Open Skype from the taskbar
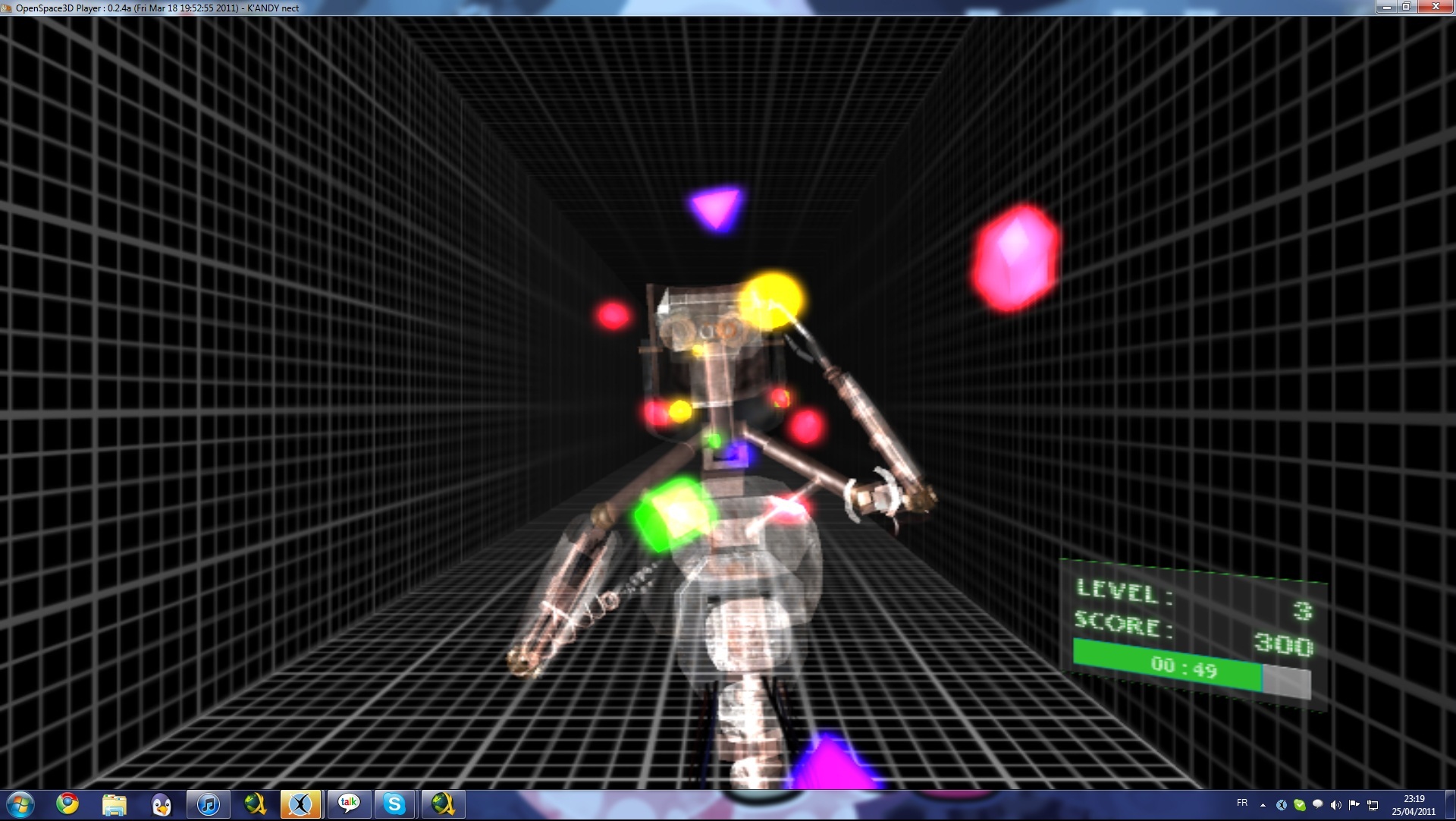1456x821 pixels. (394, 804)
